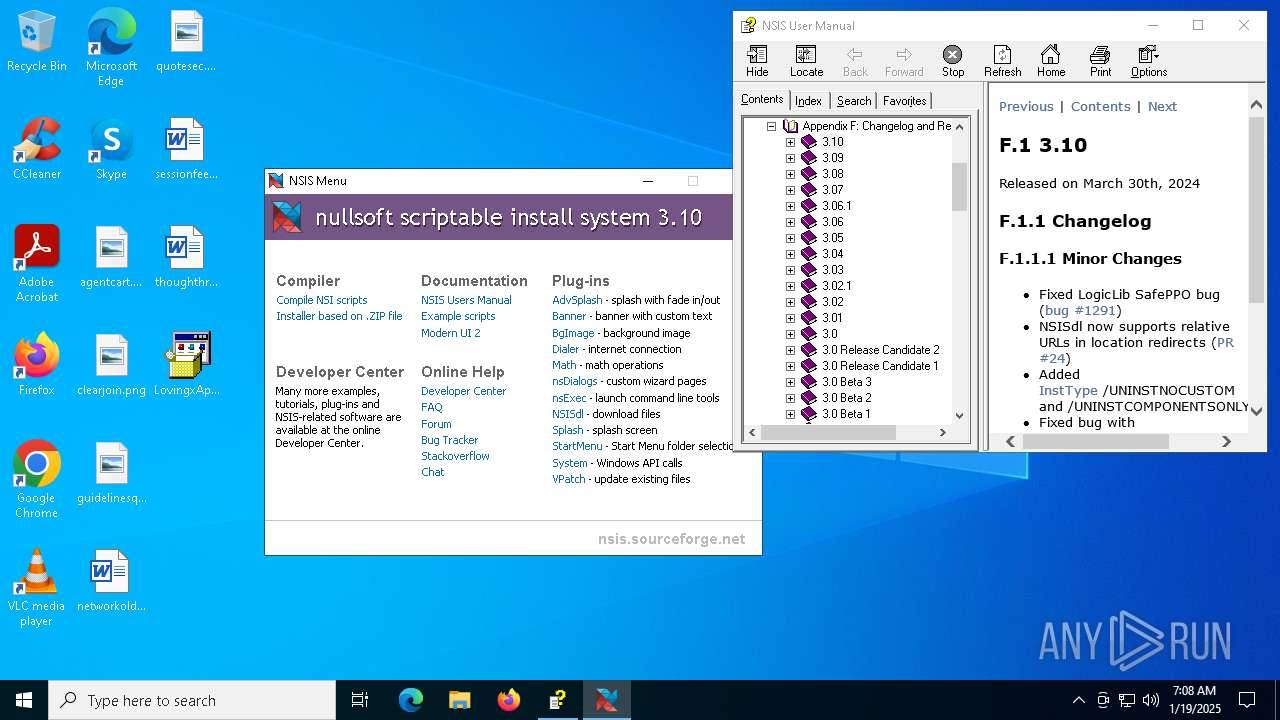Switch to the Favorites tab

click(905, 100)
